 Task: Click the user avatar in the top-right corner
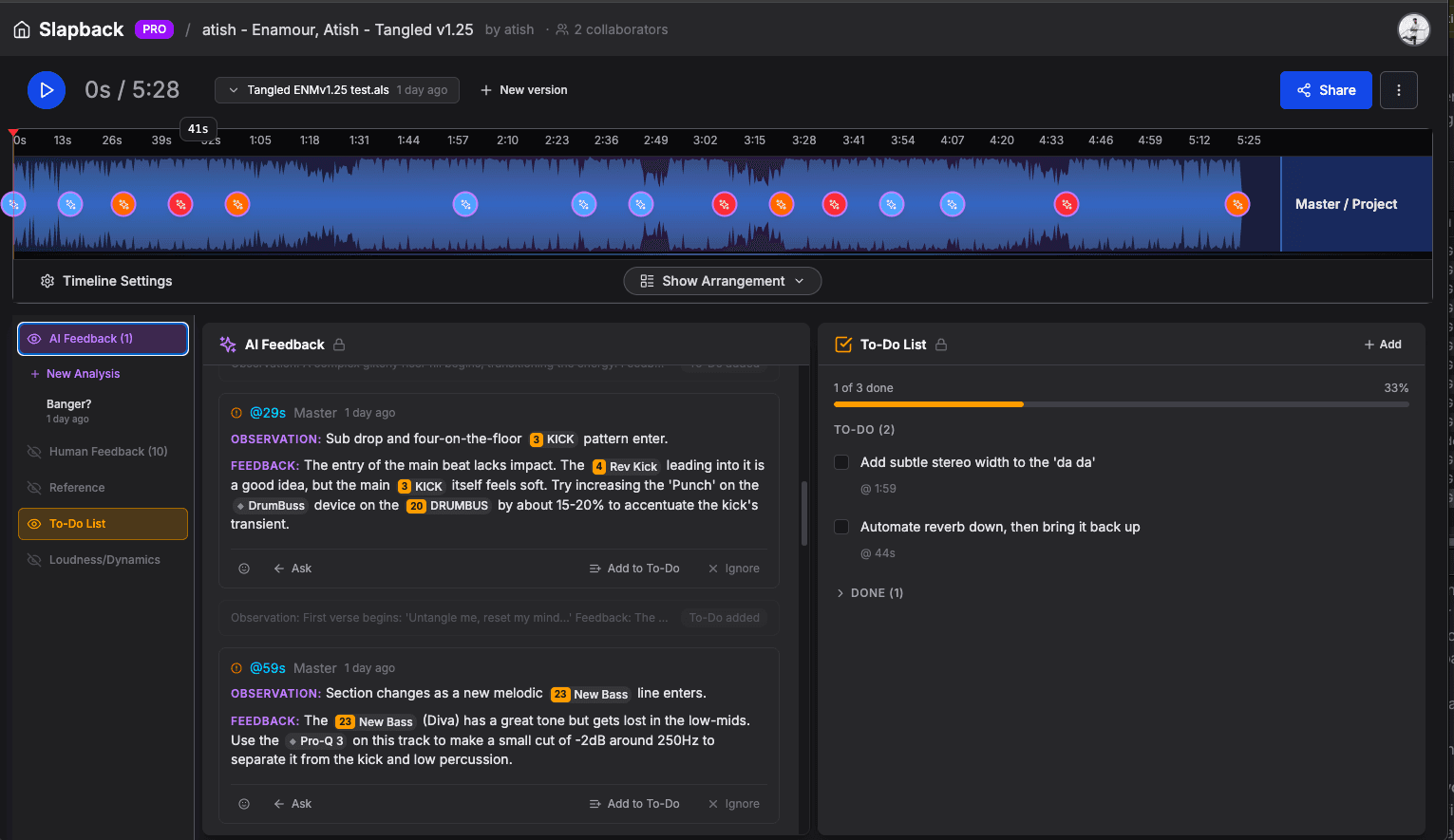click(x=1413, y=28)
